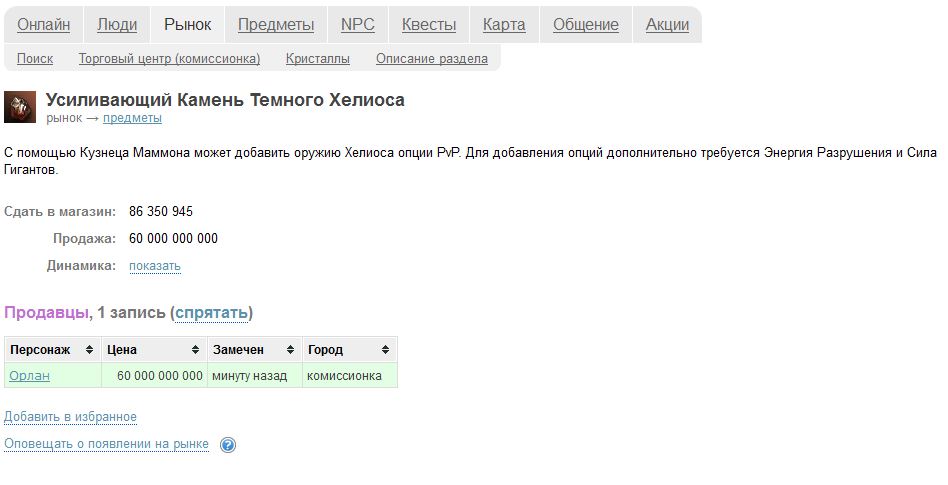This screenshot has width=948, height=485.
Task: Click the Dark Helios stone item icon
Action: pos(20,107)
